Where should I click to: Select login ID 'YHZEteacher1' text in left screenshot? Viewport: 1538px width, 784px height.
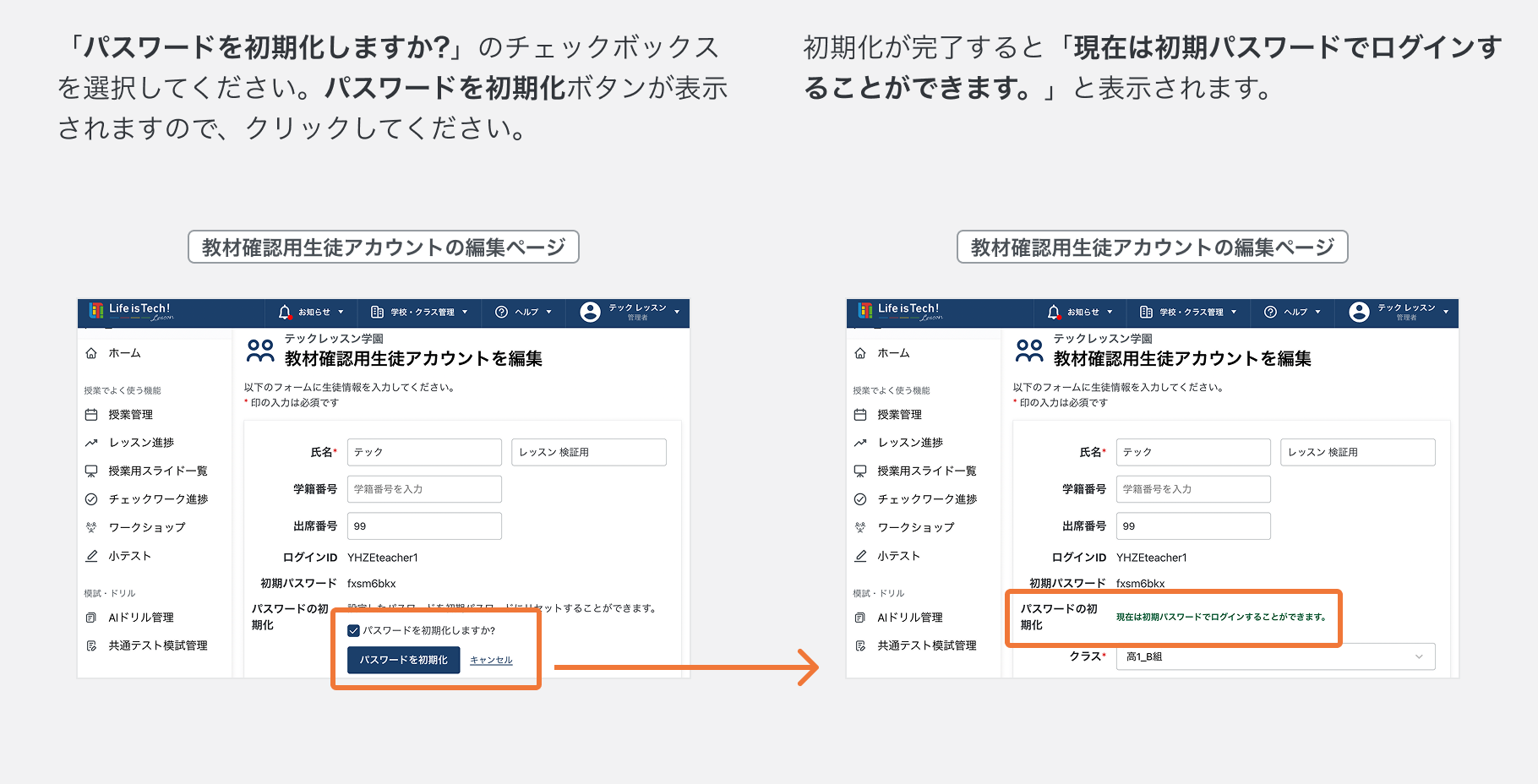383,558
